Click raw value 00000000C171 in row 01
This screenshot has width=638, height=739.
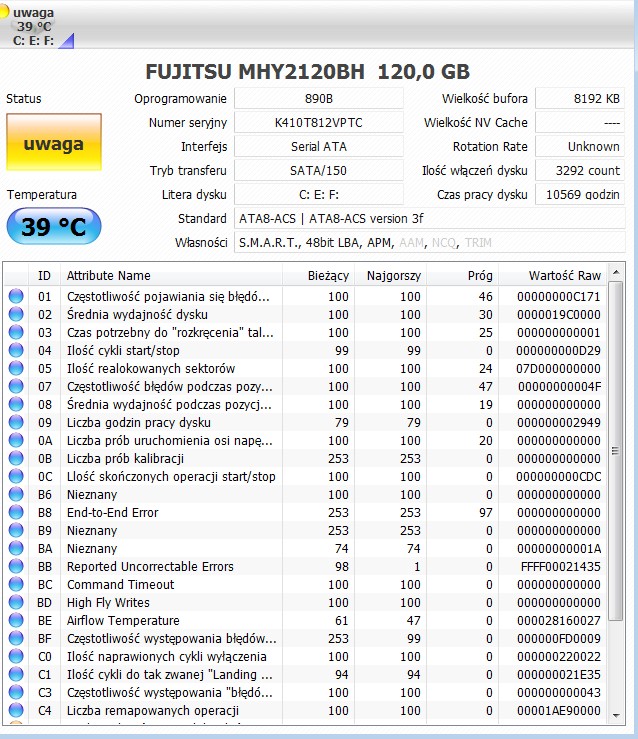tap(559, 296)
